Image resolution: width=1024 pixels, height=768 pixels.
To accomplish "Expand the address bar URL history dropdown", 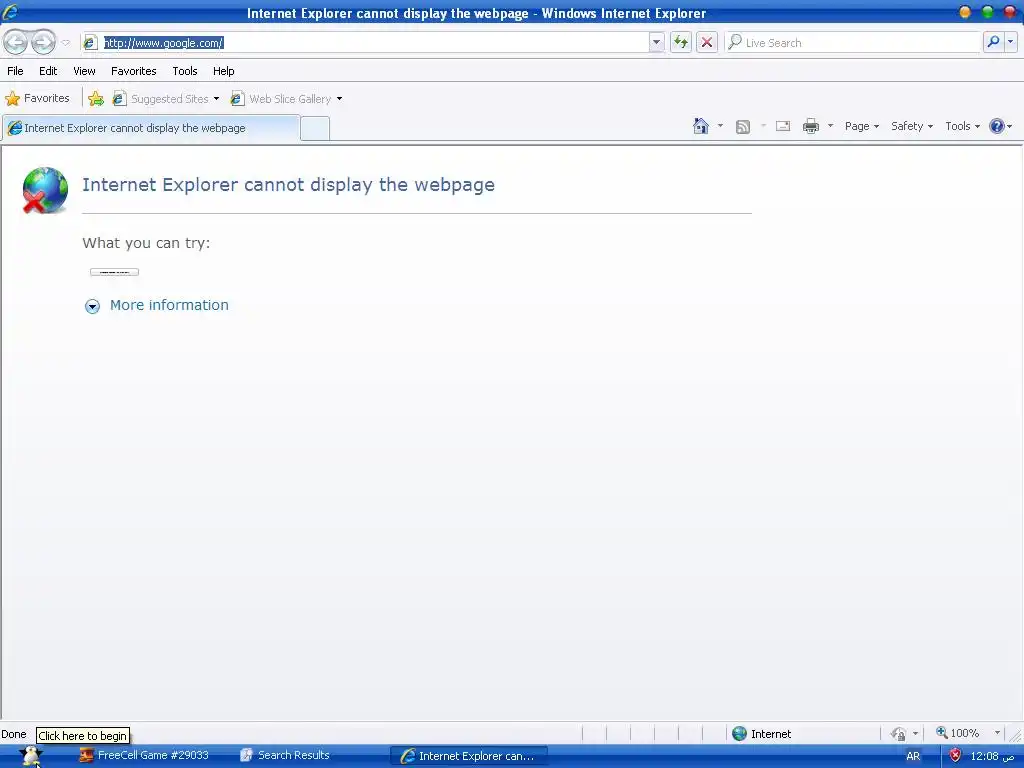I will pyautogui.click(x=656, y=43).
